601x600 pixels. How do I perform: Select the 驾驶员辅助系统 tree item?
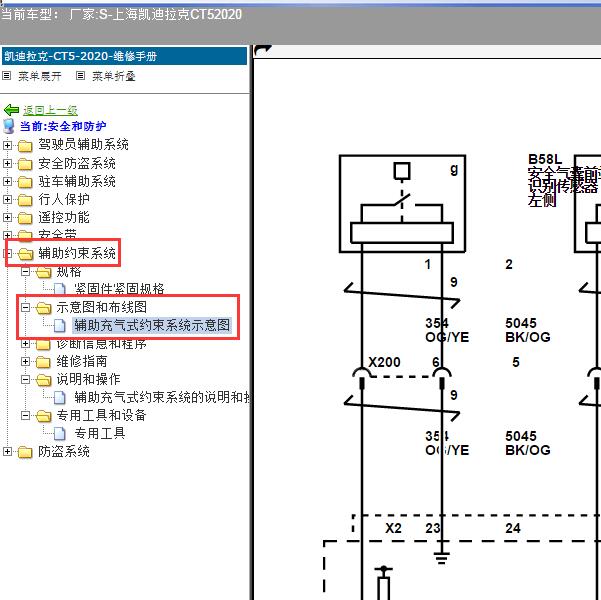pos(83,145)
